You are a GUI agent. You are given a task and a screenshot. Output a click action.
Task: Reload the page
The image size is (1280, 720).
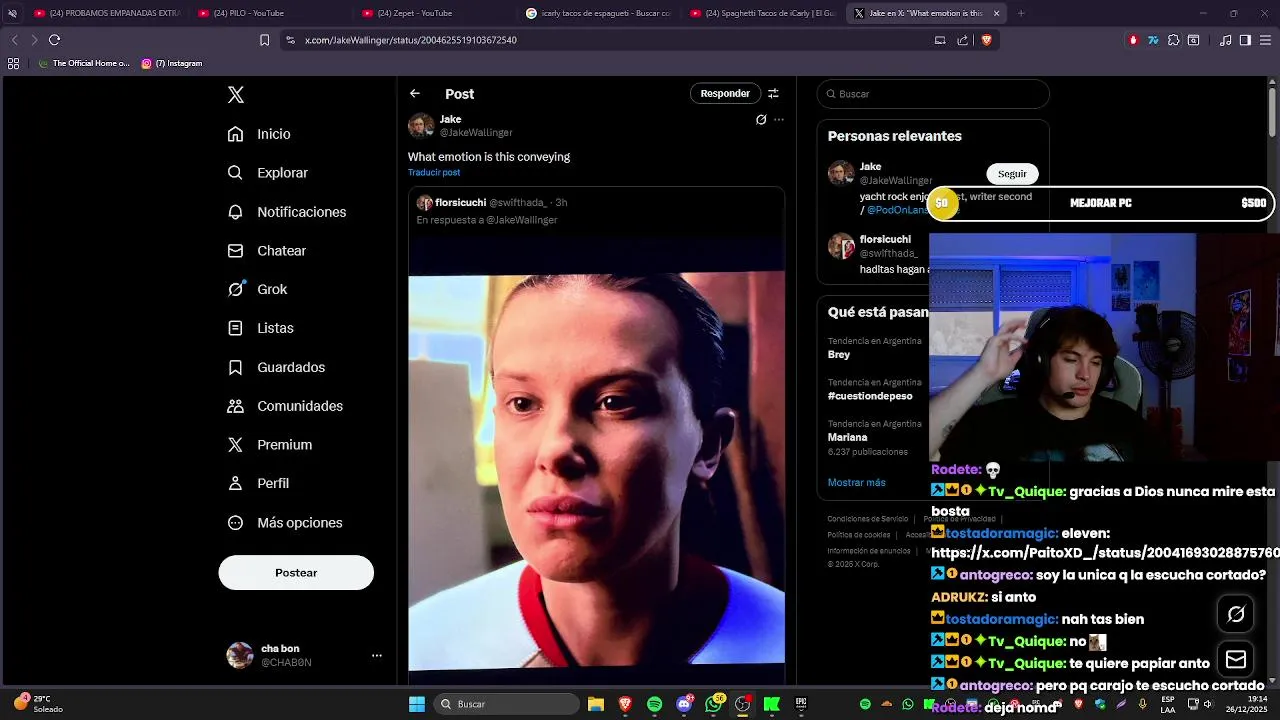54,40
